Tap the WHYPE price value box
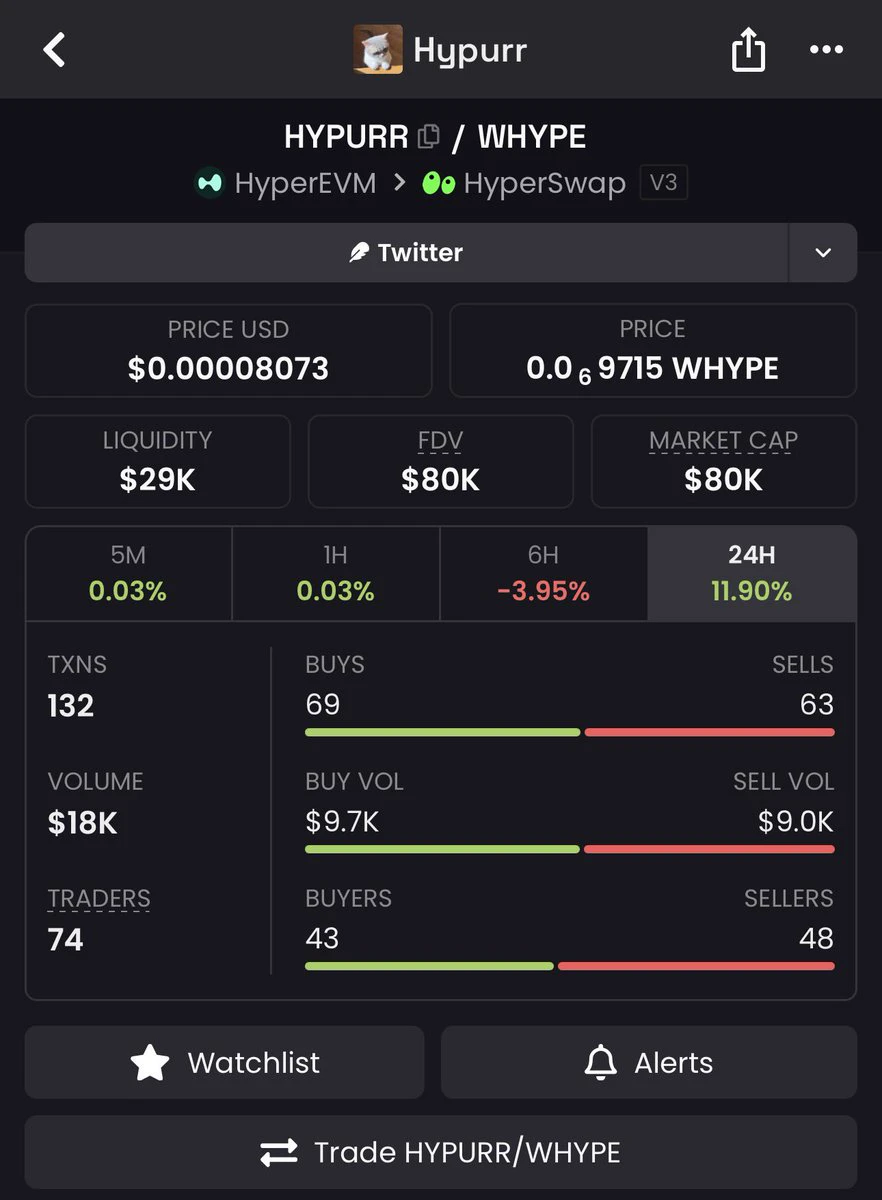 tap(653, 350)
